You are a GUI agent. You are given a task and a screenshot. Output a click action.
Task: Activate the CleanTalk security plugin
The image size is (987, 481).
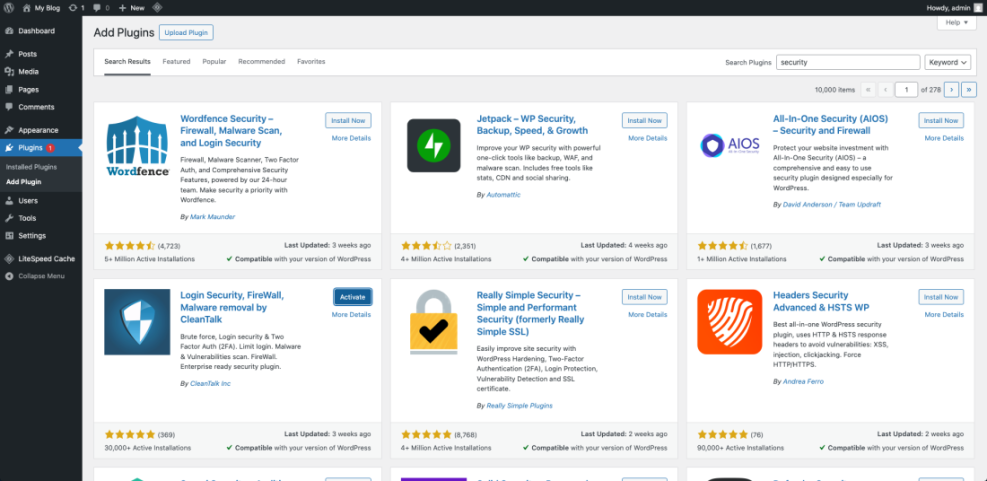(x=352, y=297)
